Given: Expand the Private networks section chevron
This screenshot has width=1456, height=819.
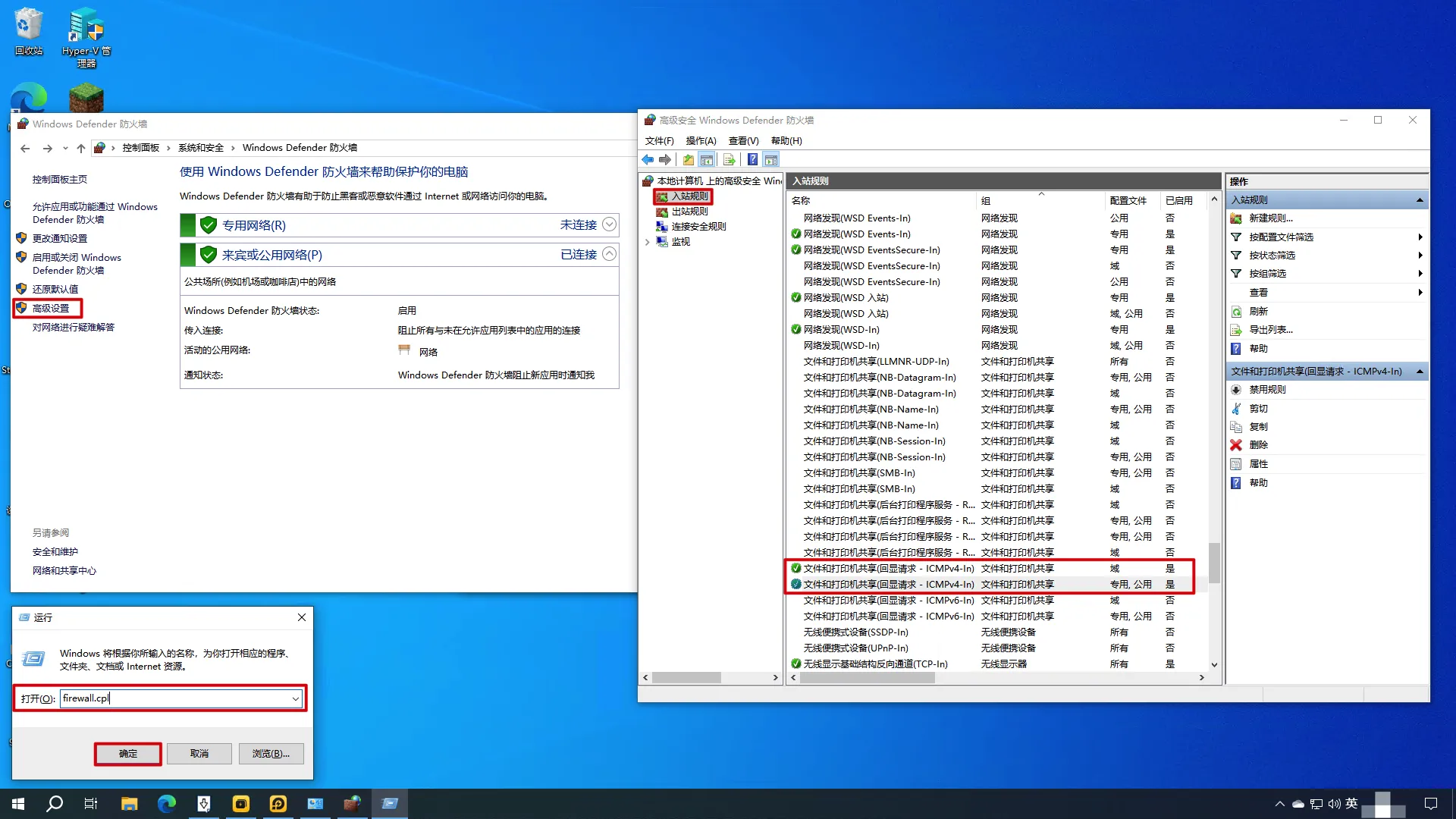Looking at the screenshot, I should coord(609,224).
